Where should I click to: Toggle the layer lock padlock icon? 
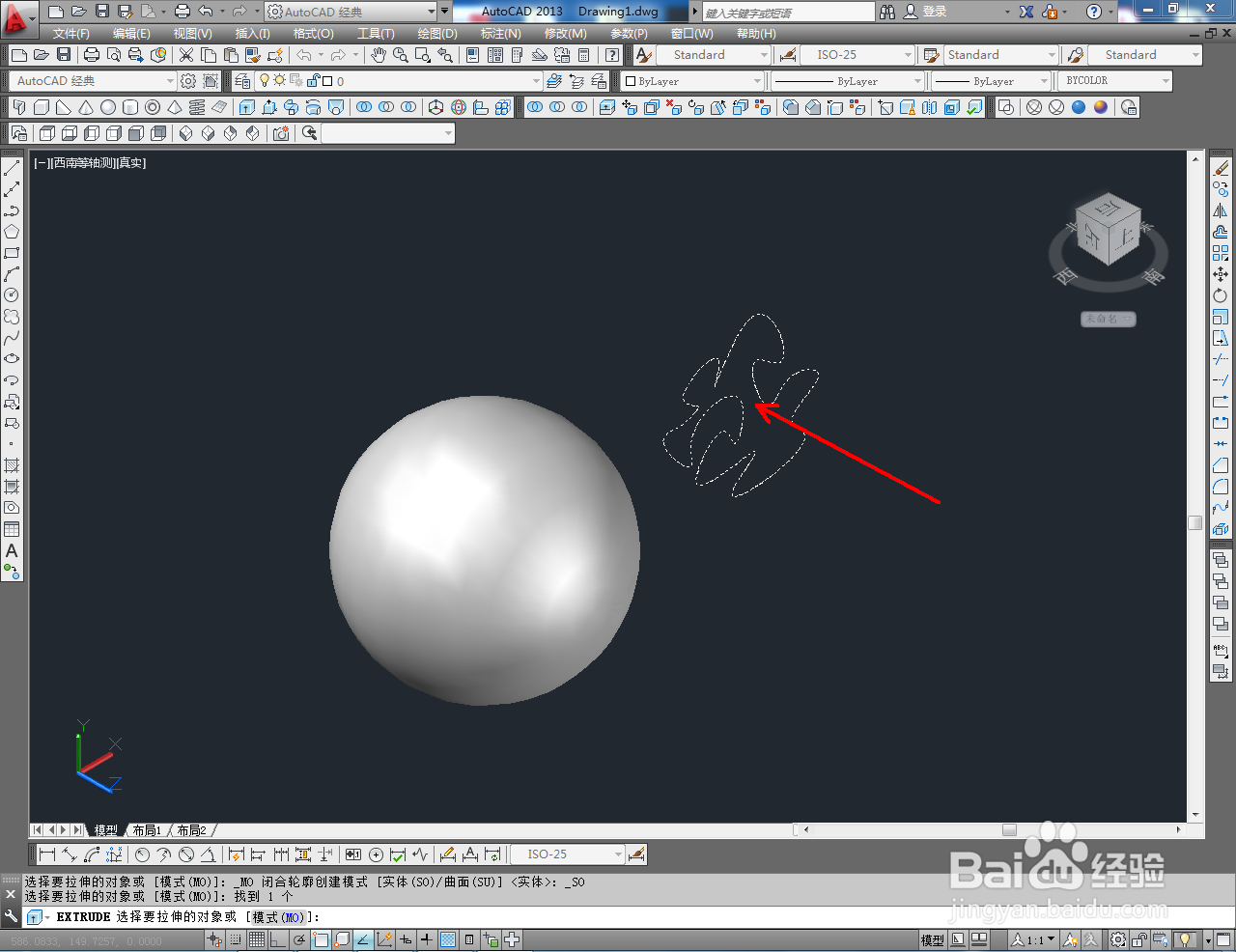pyautogui.click(x=313, y=81)
